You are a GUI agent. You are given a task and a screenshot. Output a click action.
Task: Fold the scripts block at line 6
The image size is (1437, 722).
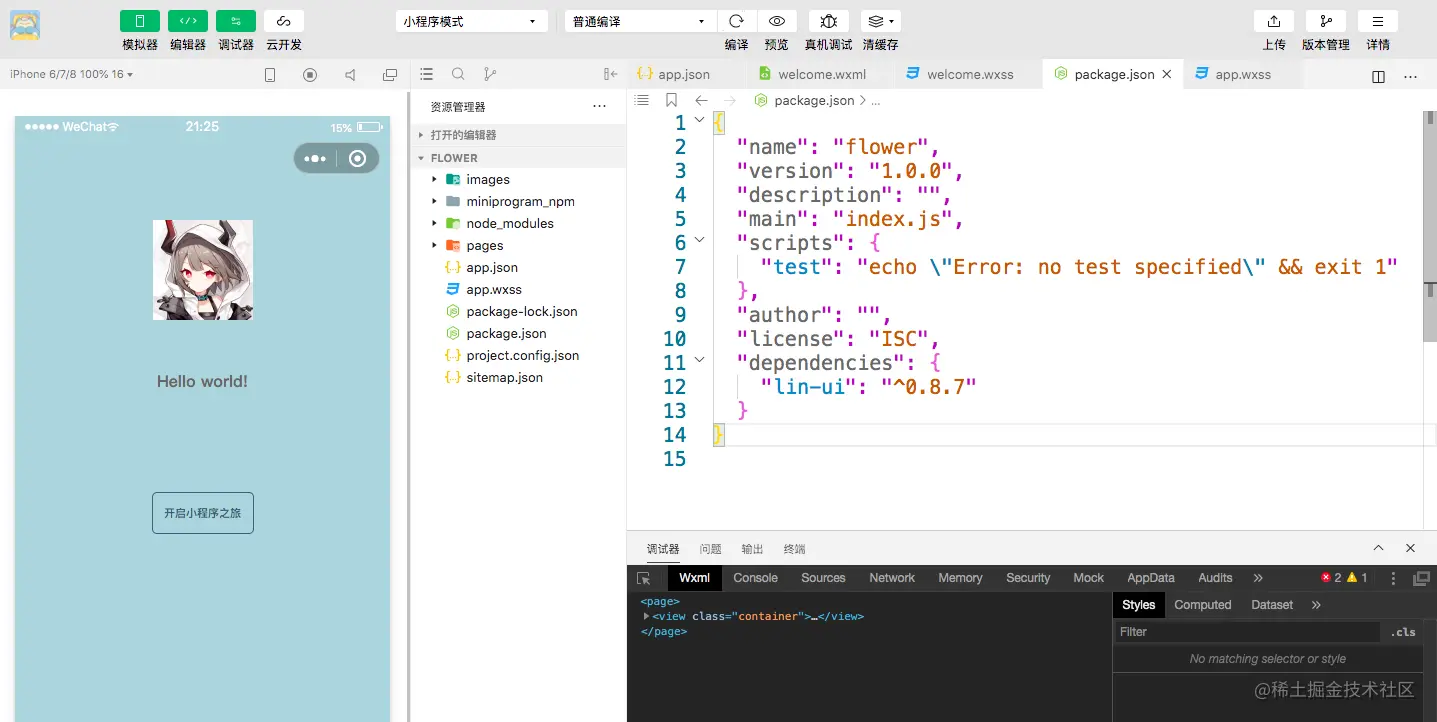[x=699, y=241]
